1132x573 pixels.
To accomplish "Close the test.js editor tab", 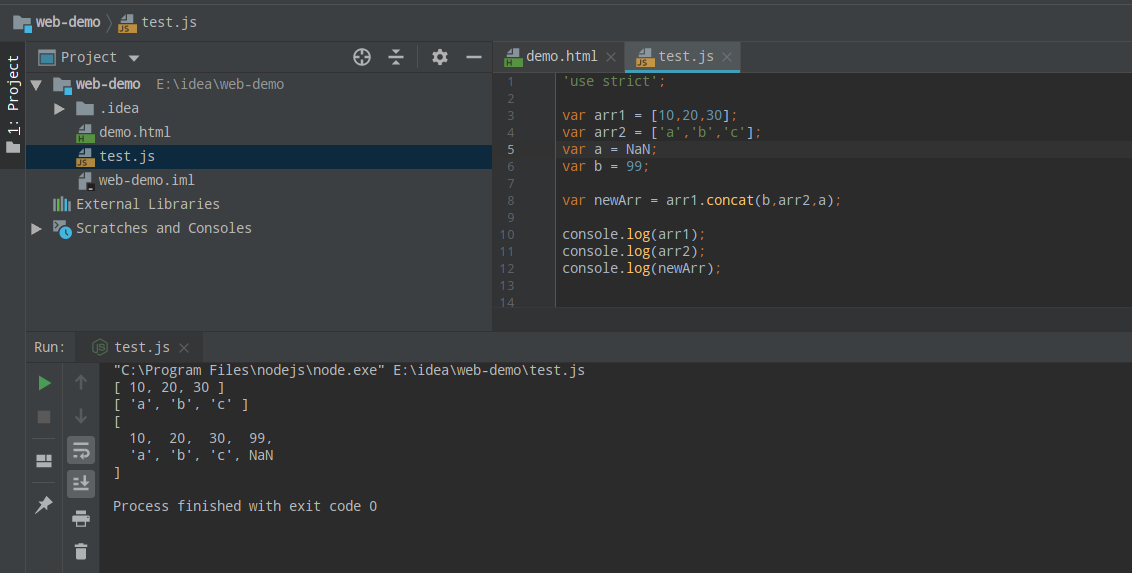I will 727,57.
